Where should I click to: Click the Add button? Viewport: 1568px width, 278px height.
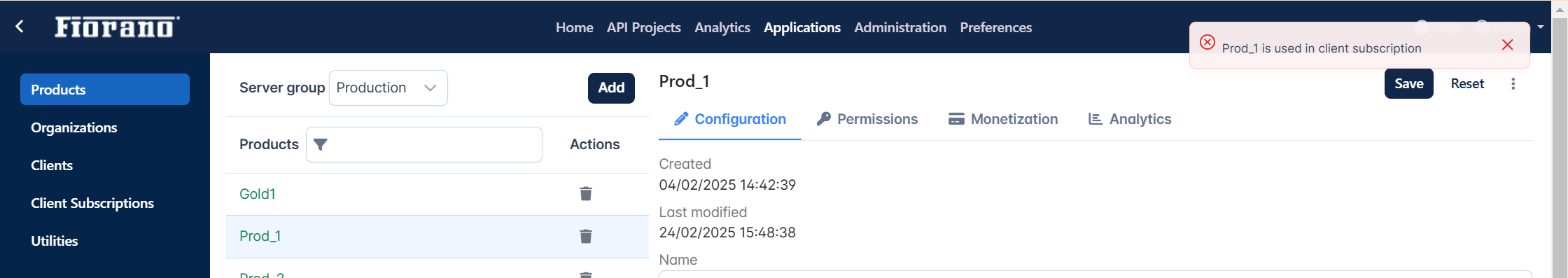pos(611,88)
